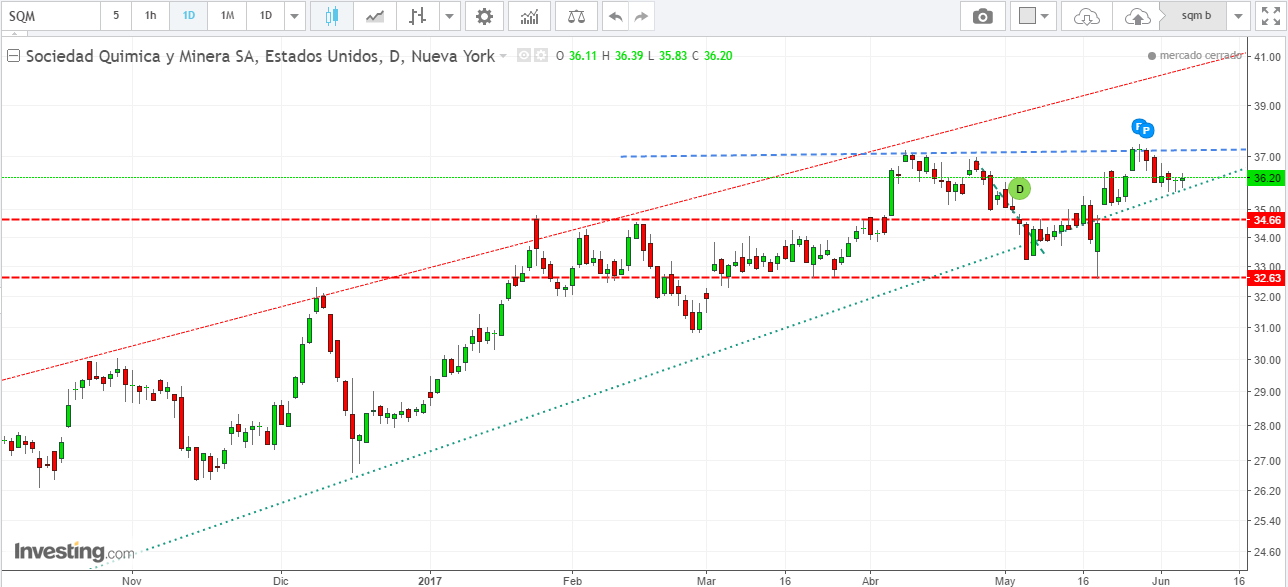Screen dimensions: 1288x587
Task: Click the high value H 36.39
Action: [621, 56]
